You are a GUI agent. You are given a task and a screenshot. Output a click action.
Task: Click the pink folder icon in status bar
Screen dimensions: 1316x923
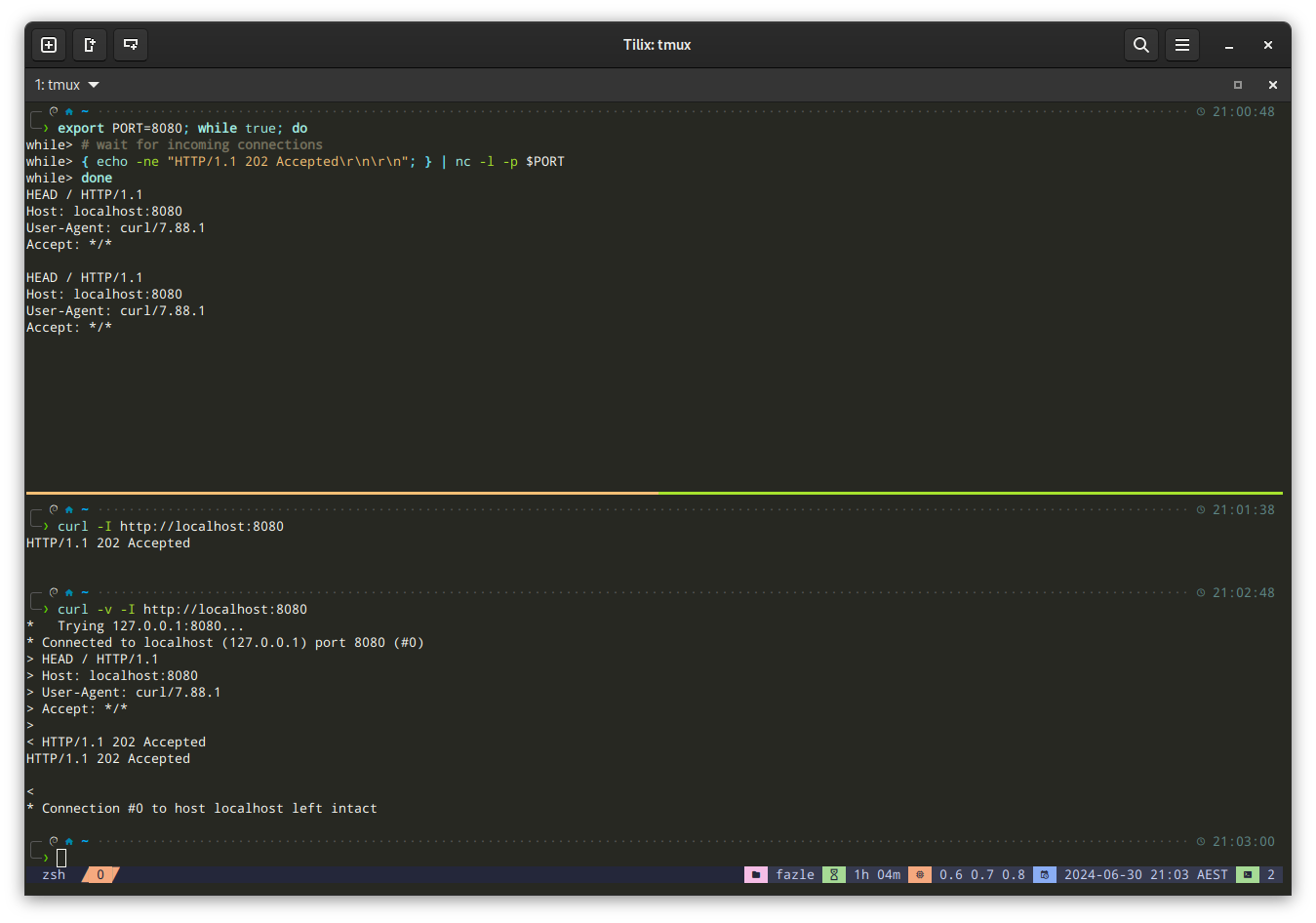coord(756,874)
